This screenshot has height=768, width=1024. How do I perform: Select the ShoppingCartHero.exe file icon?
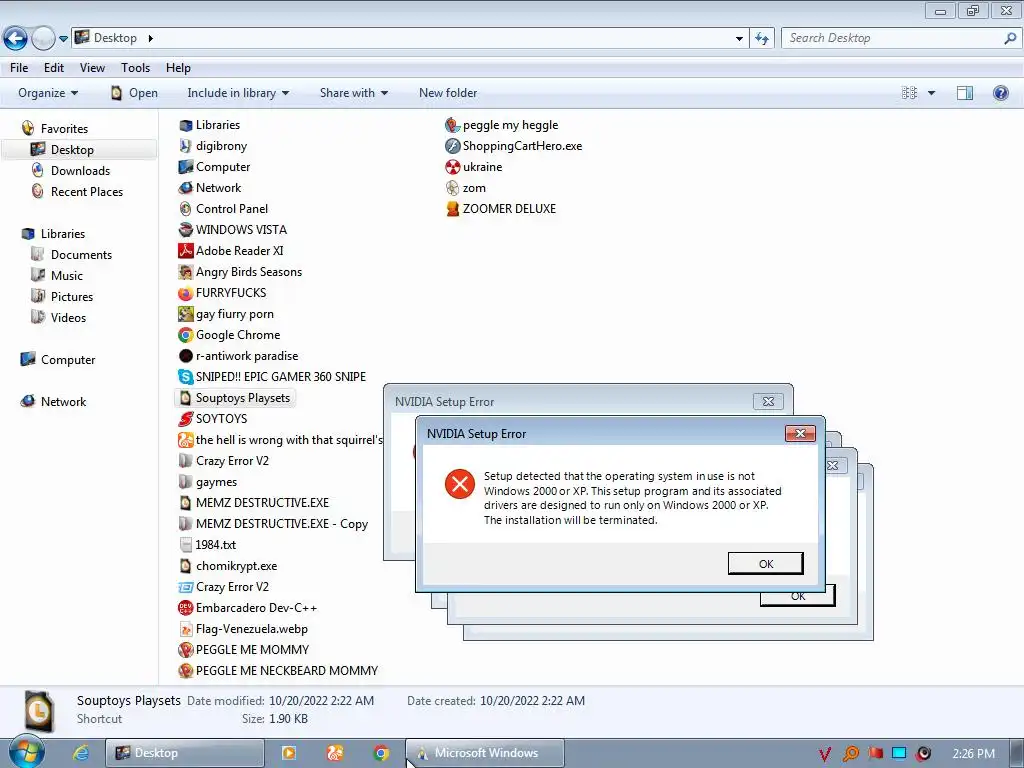pos(453,146)
